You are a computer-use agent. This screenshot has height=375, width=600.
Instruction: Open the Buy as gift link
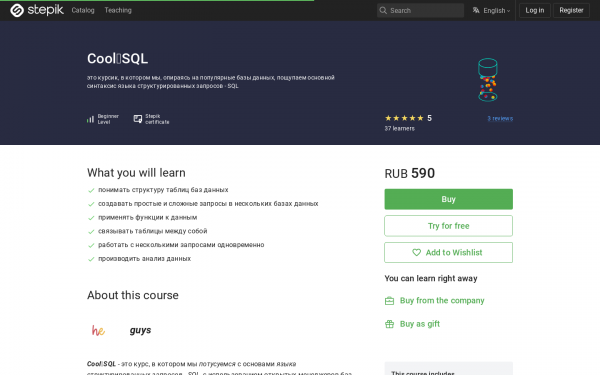420,324
